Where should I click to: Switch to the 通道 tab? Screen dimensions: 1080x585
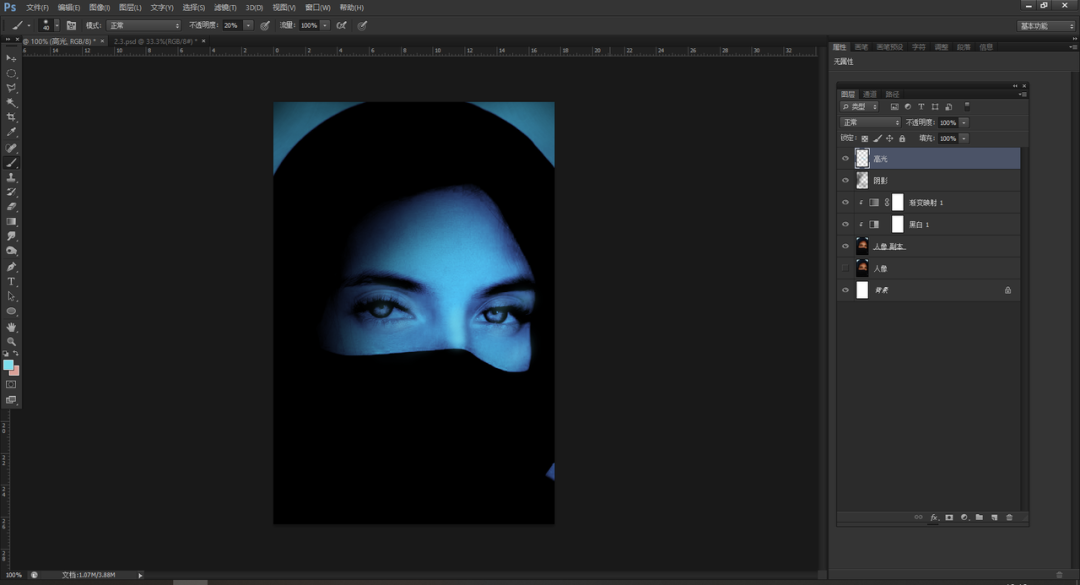pos(870,94)
